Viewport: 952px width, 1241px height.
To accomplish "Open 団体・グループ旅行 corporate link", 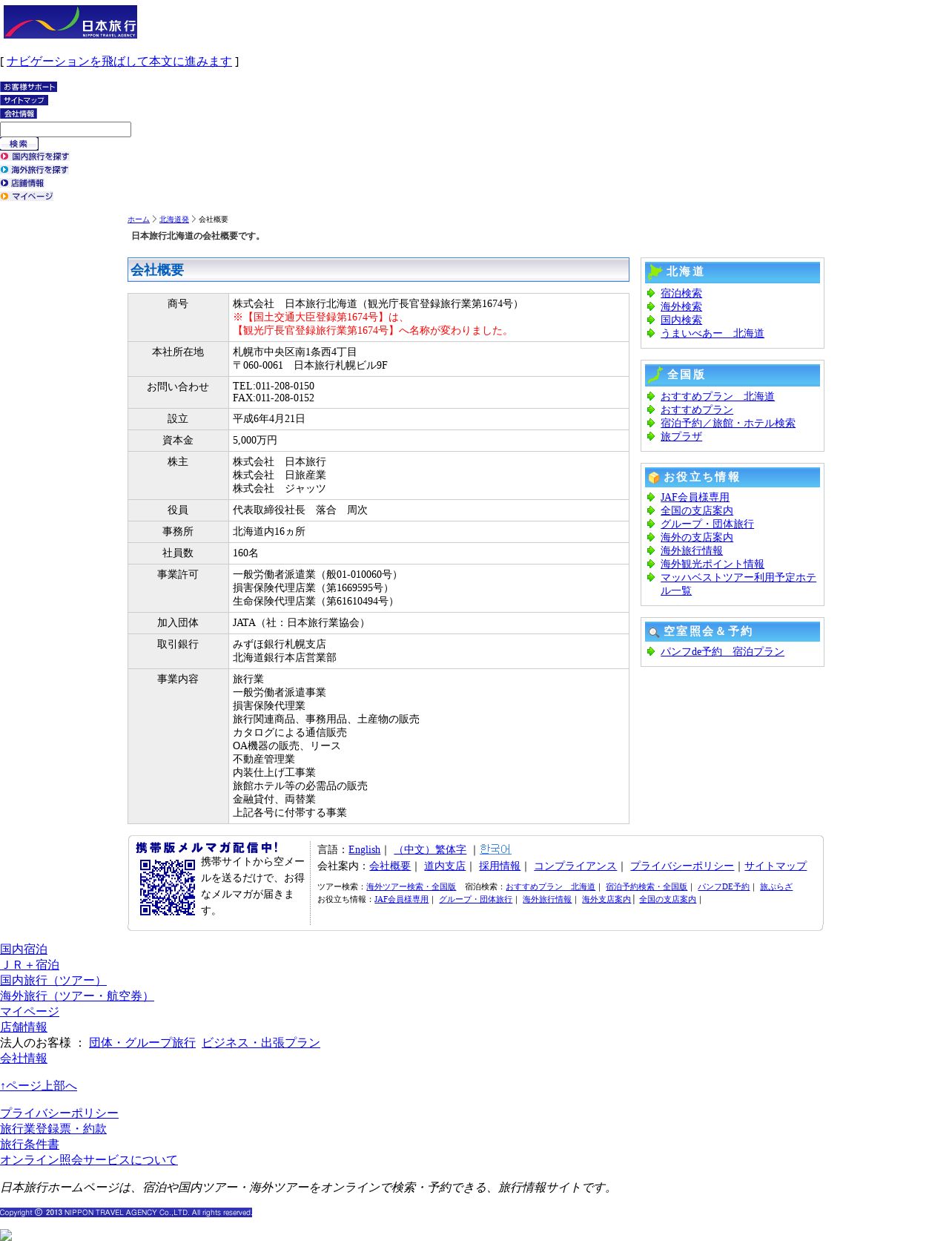I will (x=142, y=1042).
